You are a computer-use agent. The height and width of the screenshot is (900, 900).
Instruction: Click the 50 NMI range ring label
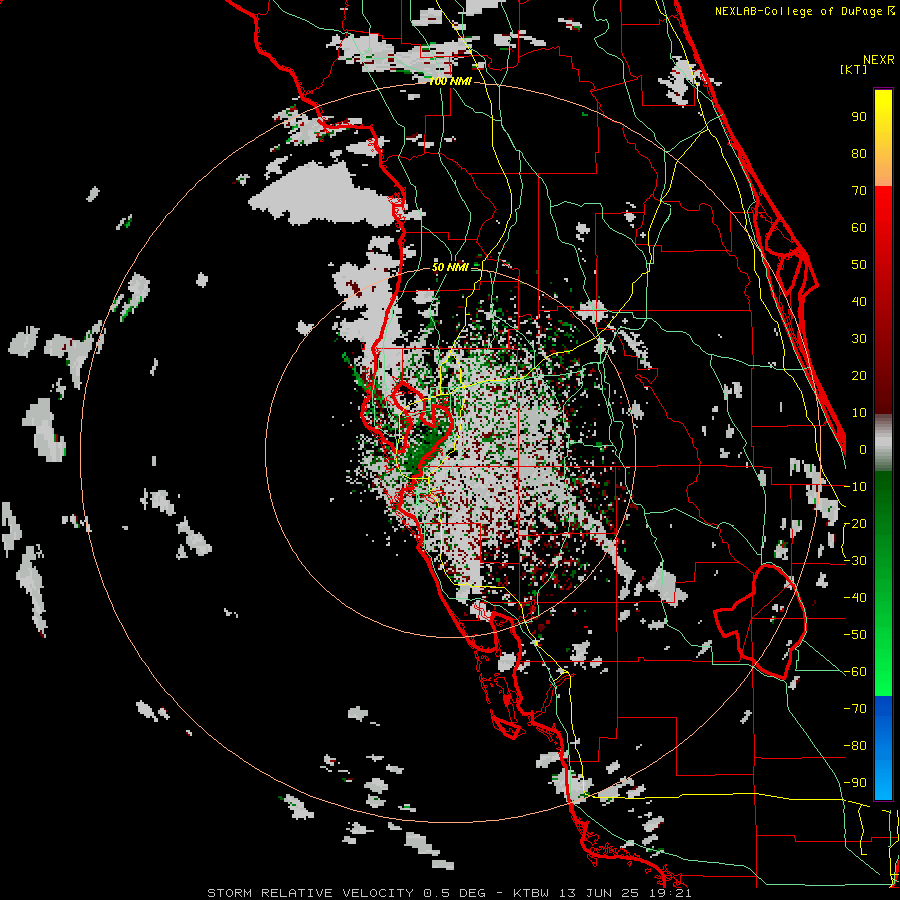[x=450, y=267]
